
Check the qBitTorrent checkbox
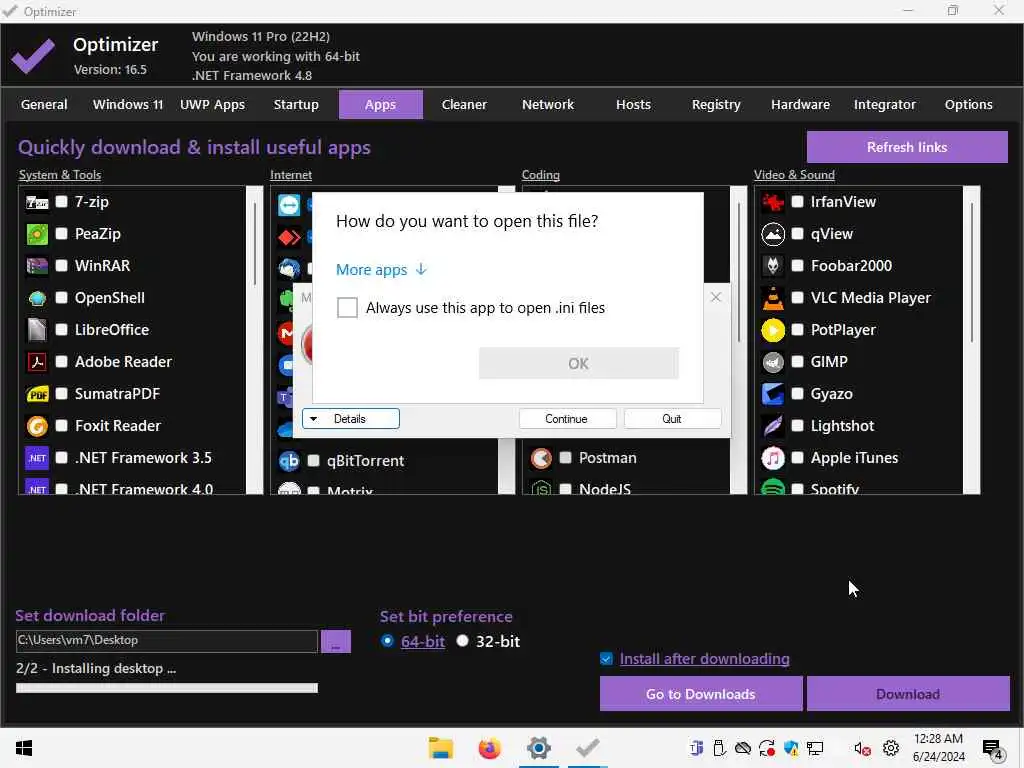point(313,461)
